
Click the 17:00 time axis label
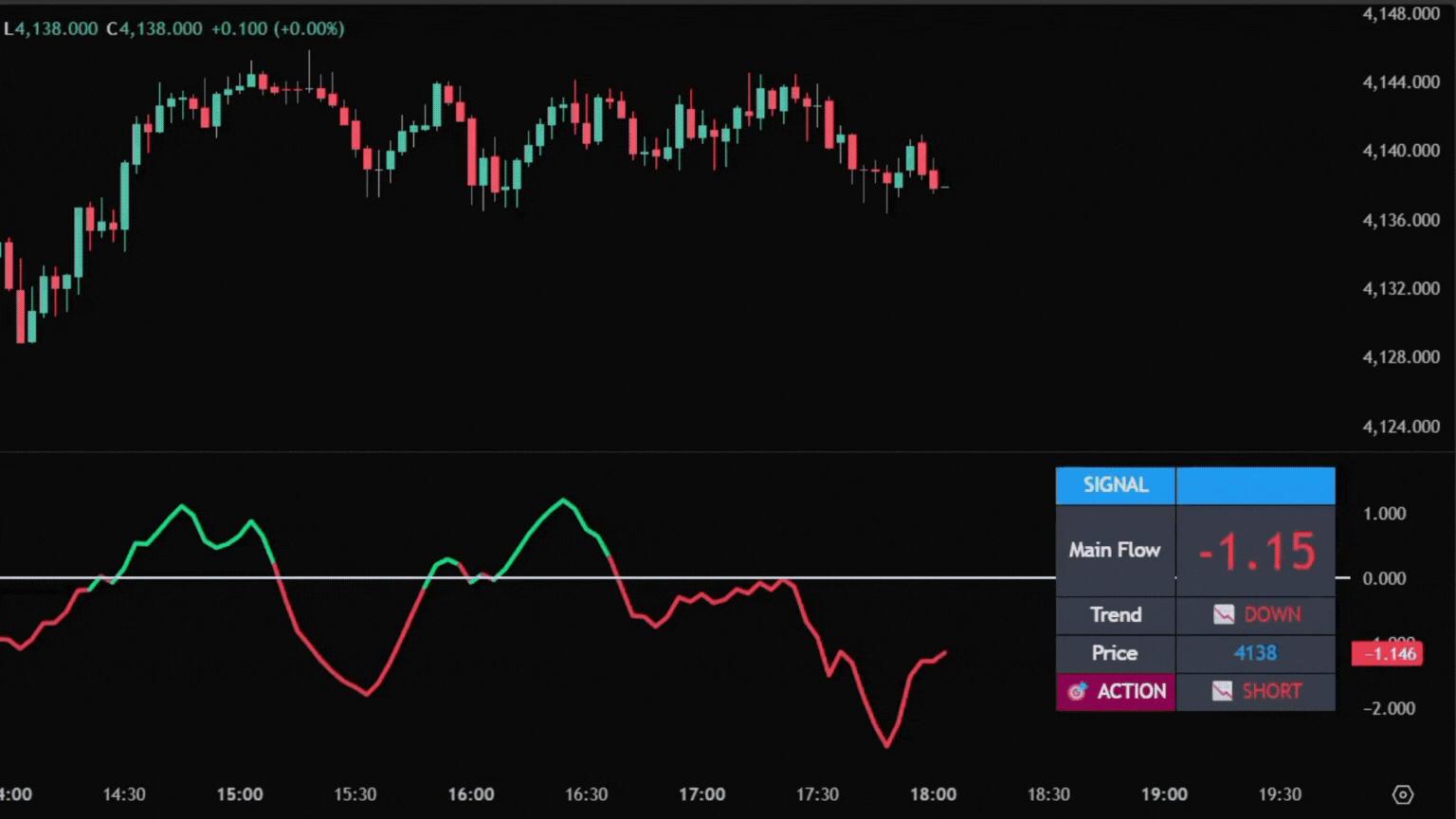click(702, 794)
